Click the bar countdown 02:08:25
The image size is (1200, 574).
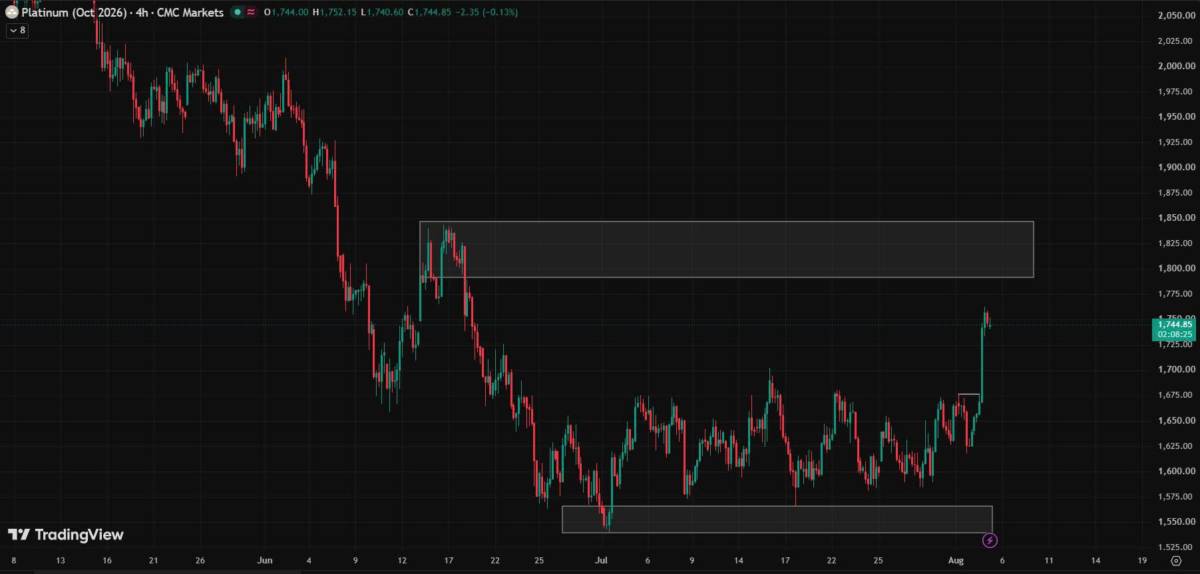[1174, 334]
